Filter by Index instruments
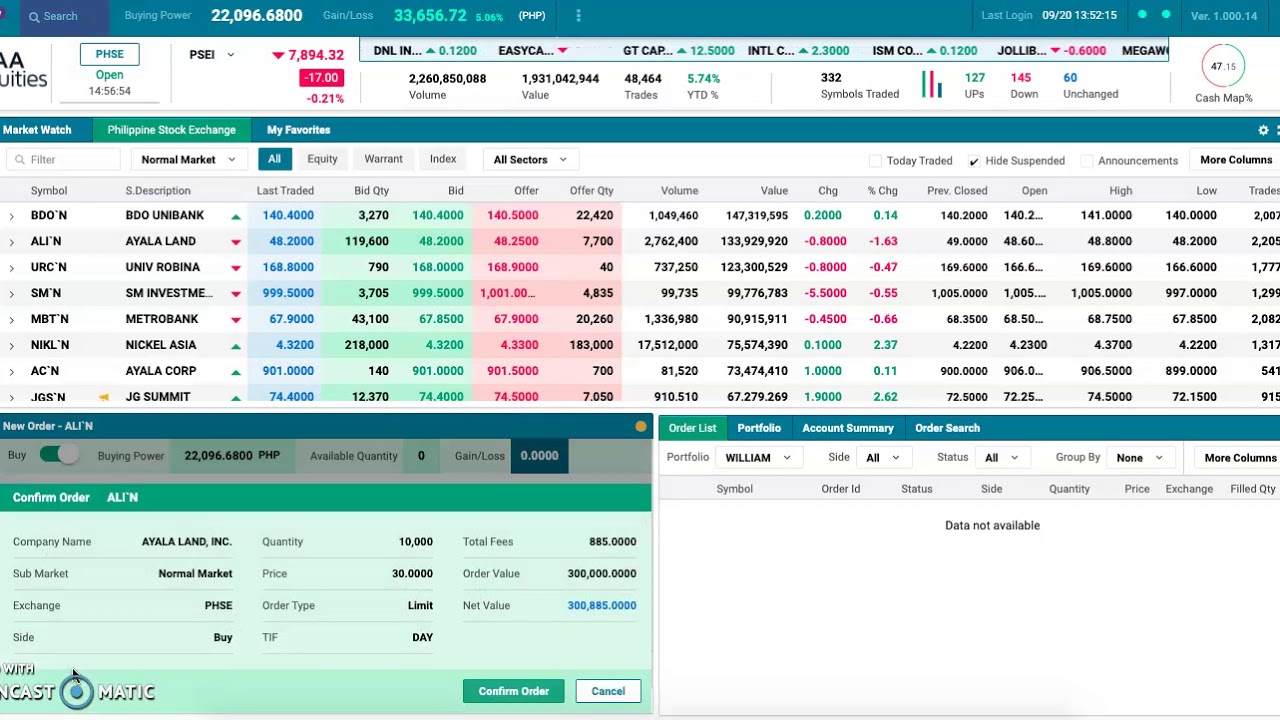 click(443, 160)
